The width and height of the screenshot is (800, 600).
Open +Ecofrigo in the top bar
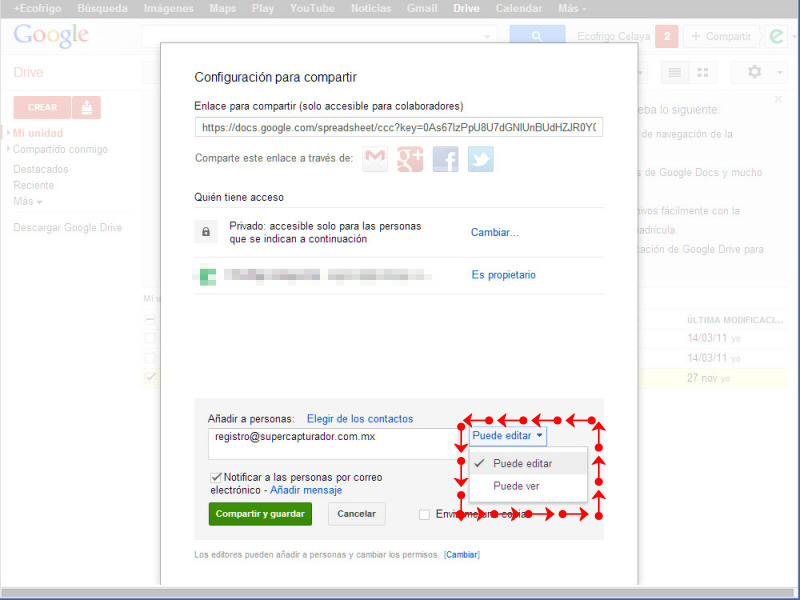point(37,8)
